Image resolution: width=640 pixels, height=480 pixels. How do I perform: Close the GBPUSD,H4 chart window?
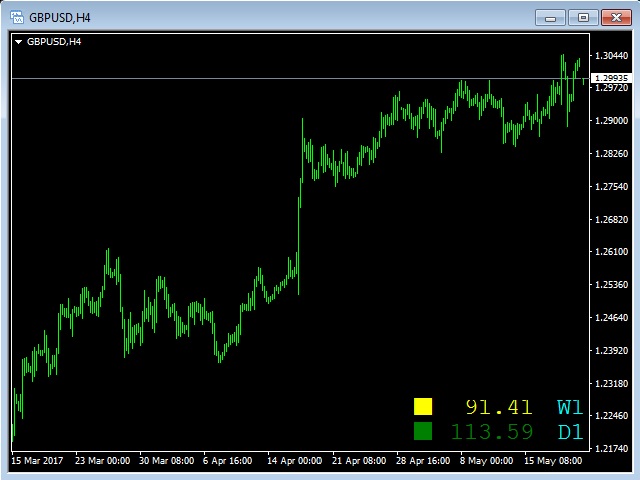point(616,18)
